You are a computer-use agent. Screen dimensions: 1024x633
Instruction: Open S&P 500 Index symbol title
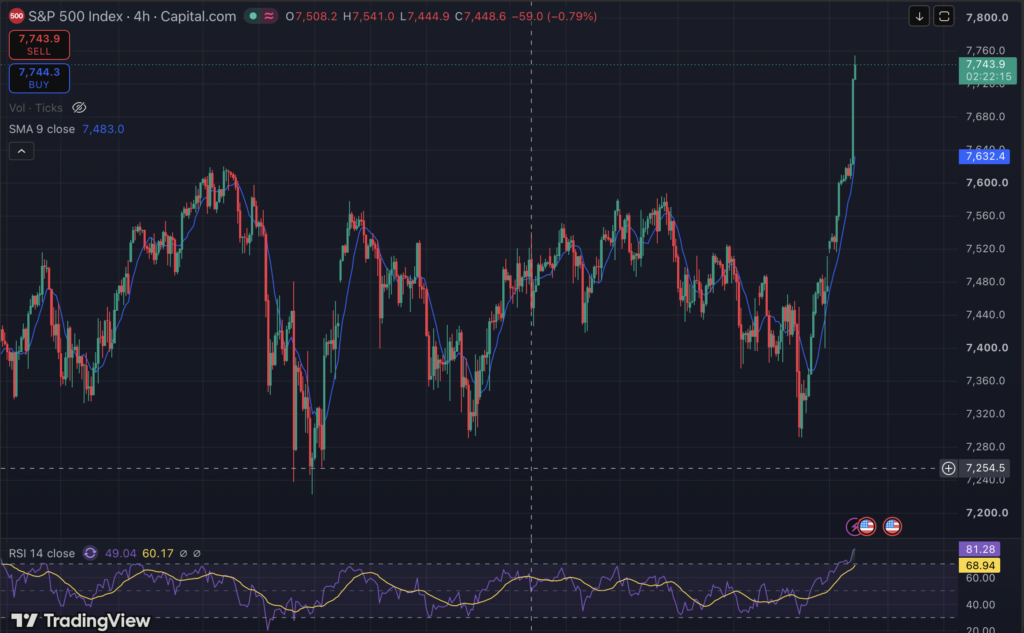point(75,16)
